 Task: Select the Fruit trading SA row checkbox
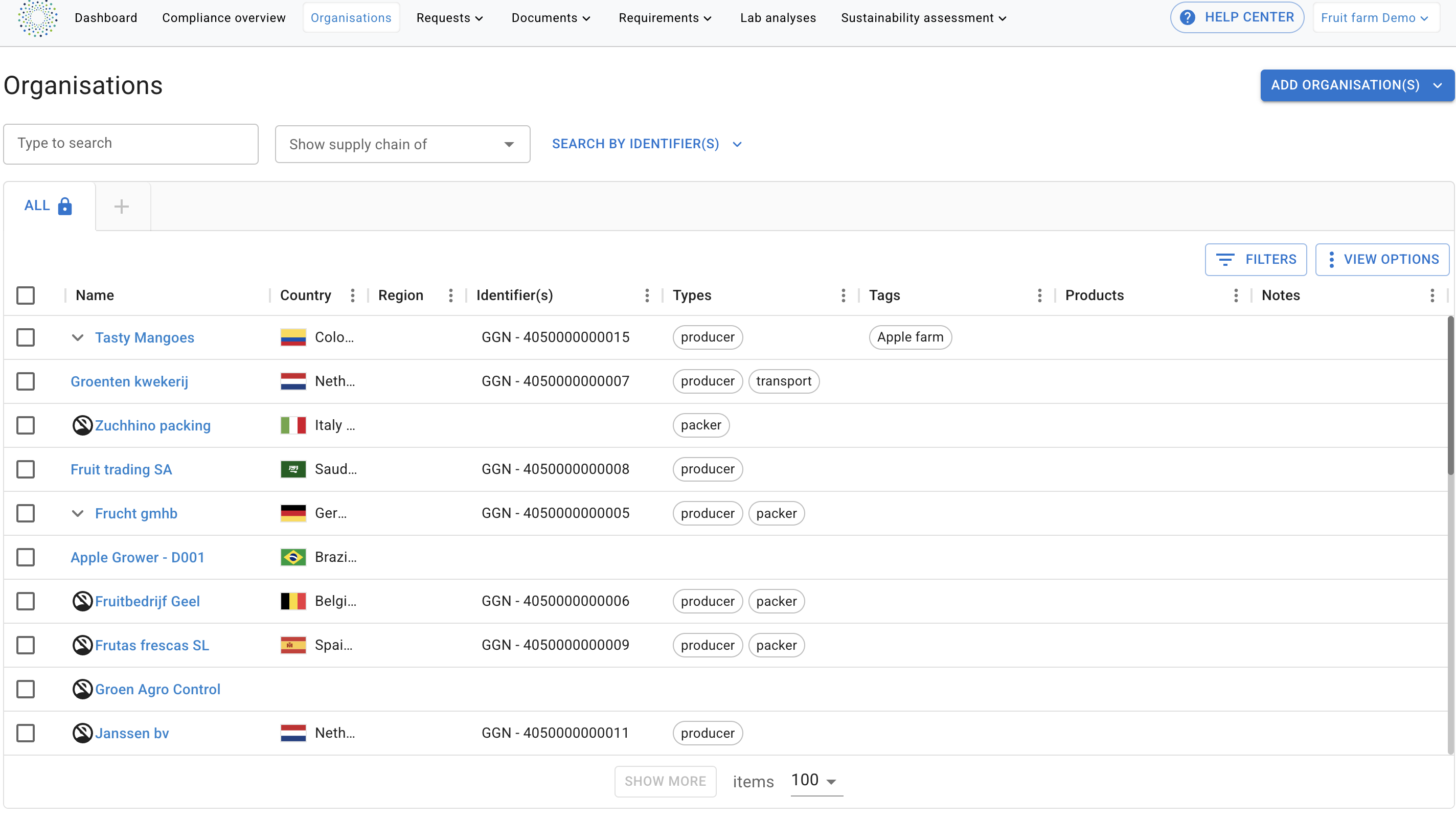pos(26,469)
